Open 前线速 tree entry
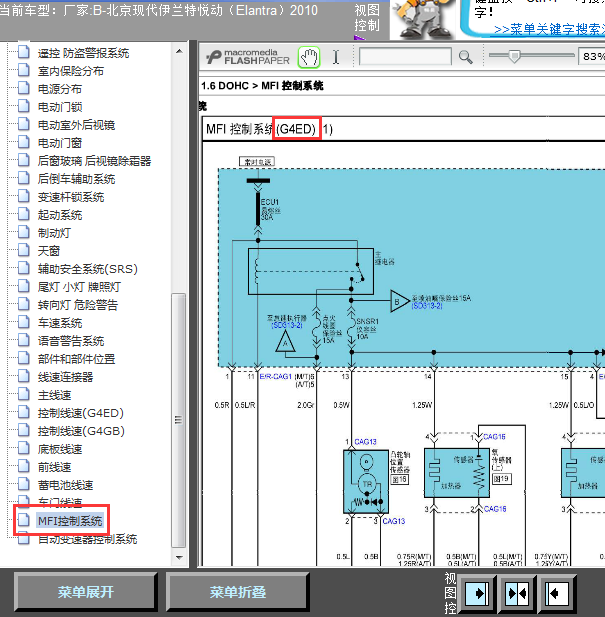 [54, 467]
